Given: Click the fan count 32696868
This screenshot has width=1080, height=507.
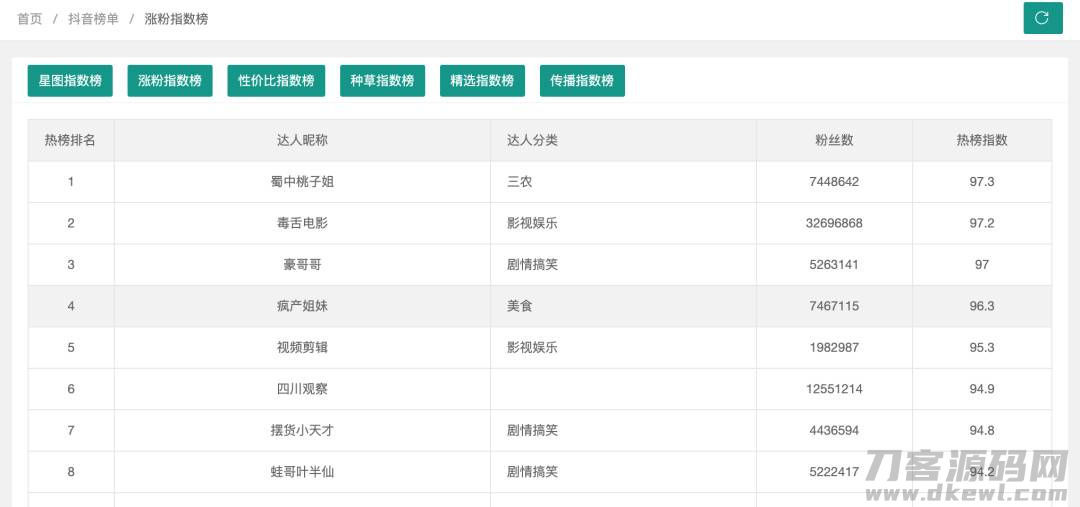Looking at the screenshot, I should 834,223.
